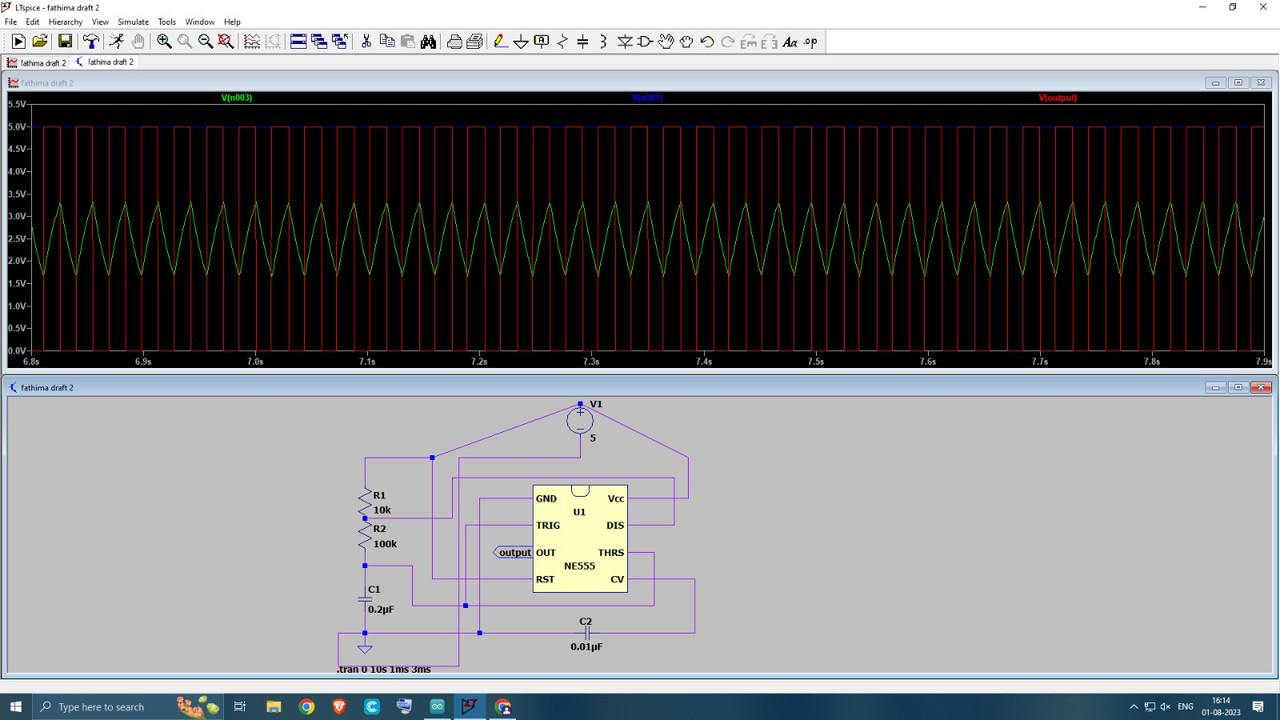Click the R2 100k resistor value
Screen dimensions: 1280x720
coord(385,544)
